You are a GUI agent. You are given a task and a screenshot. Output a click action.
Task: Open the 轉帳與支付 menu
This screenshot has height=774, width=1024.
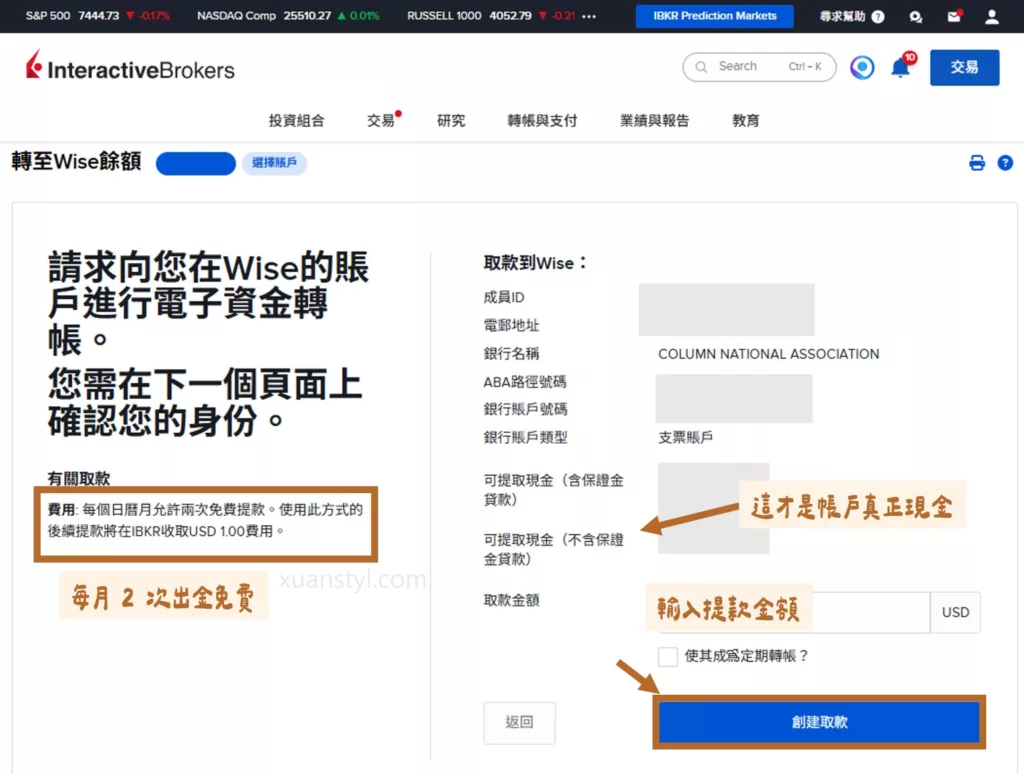point(542,120)
